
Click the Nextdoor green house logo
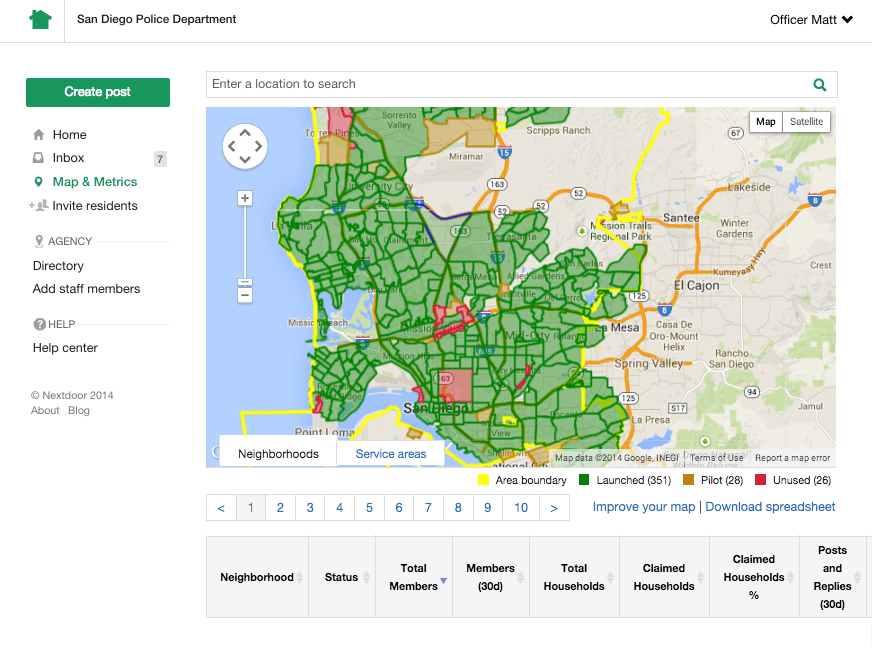[x=40, y=19]
